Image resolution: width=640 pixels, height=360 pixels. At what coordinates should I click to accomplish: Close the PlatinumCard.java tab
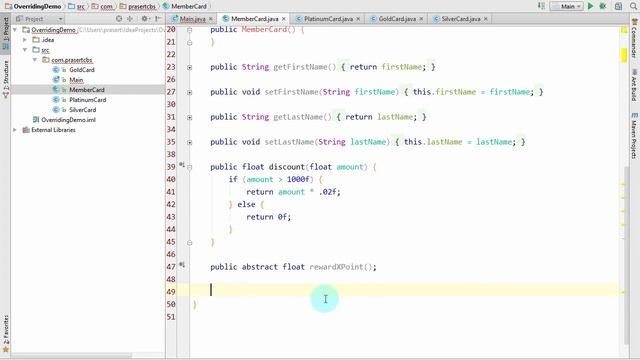pos(358,19)
